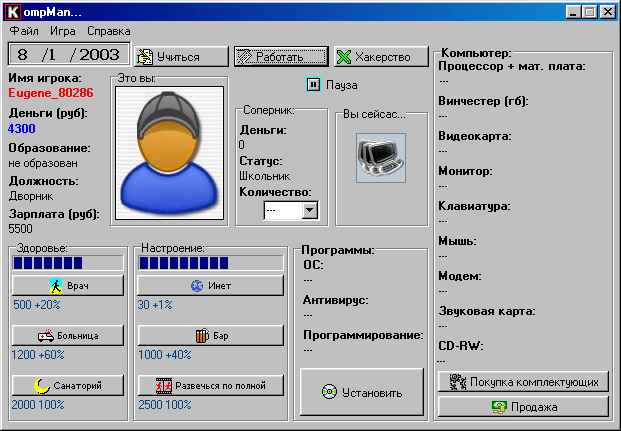Open the Файл menu
Viewport: 621px width, 431px height.
(24, 31)
